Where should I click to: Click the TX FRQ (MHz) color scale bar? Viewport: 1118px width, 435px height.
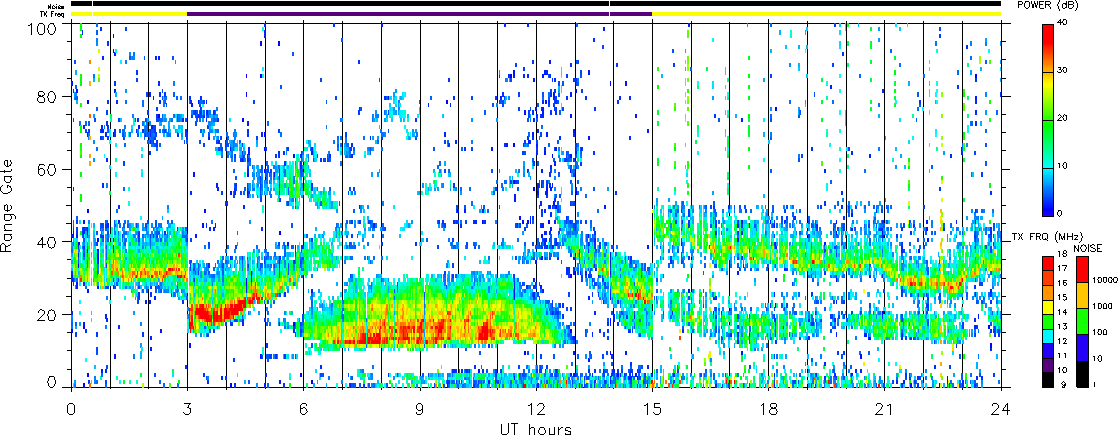pos(1047,321)
